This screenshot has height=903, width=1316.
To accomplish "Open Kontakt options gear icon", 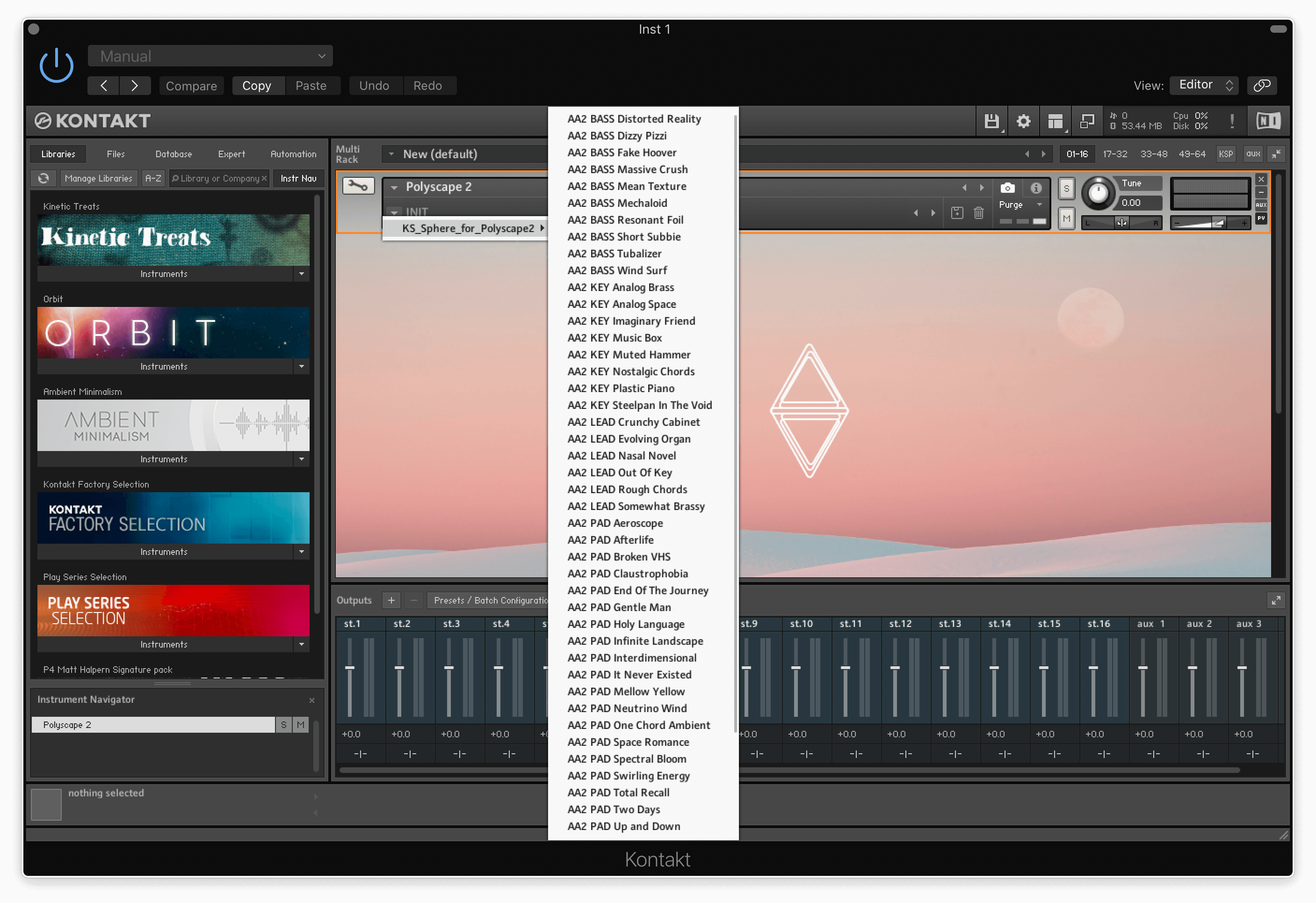I will pos(1023,121).
